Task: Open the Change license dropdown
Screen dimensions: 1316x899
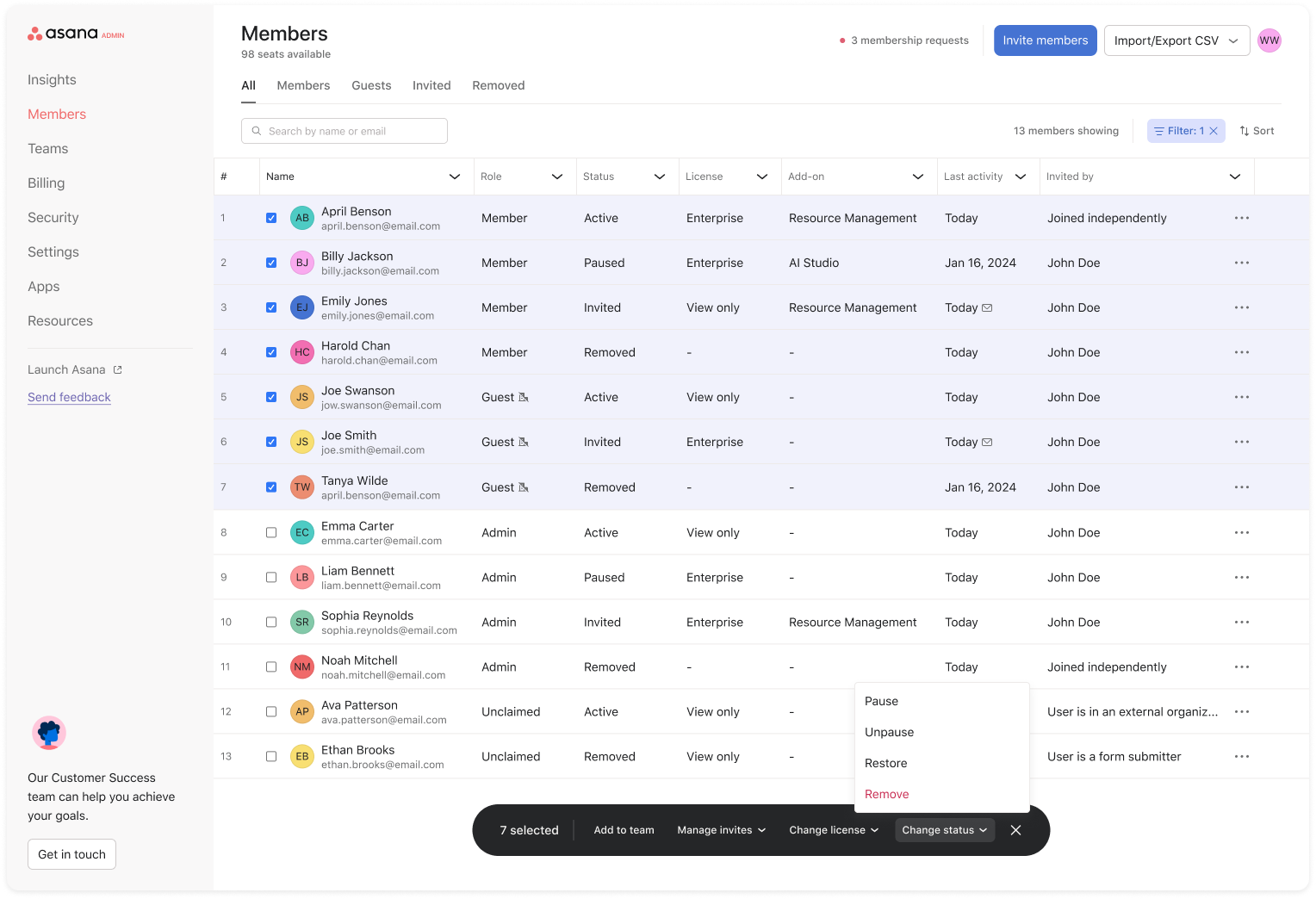Action: [x=833, y=830]
